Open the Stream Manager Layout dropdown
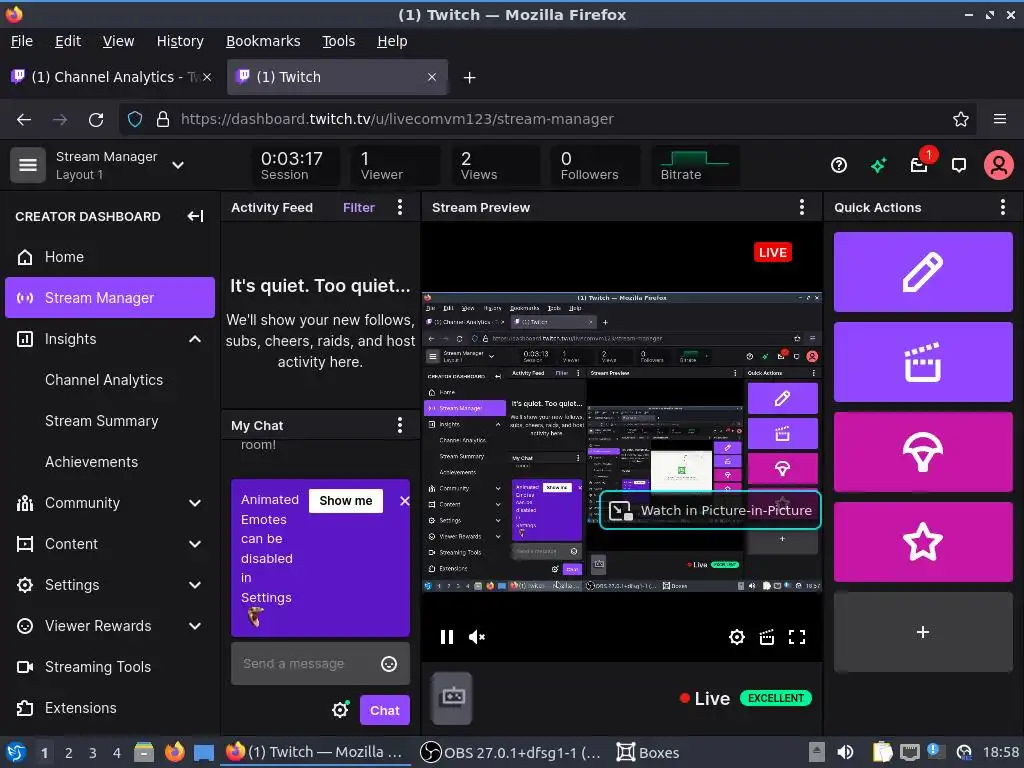The width and height of the screenshot is (1024, 768). click(178, 165)
